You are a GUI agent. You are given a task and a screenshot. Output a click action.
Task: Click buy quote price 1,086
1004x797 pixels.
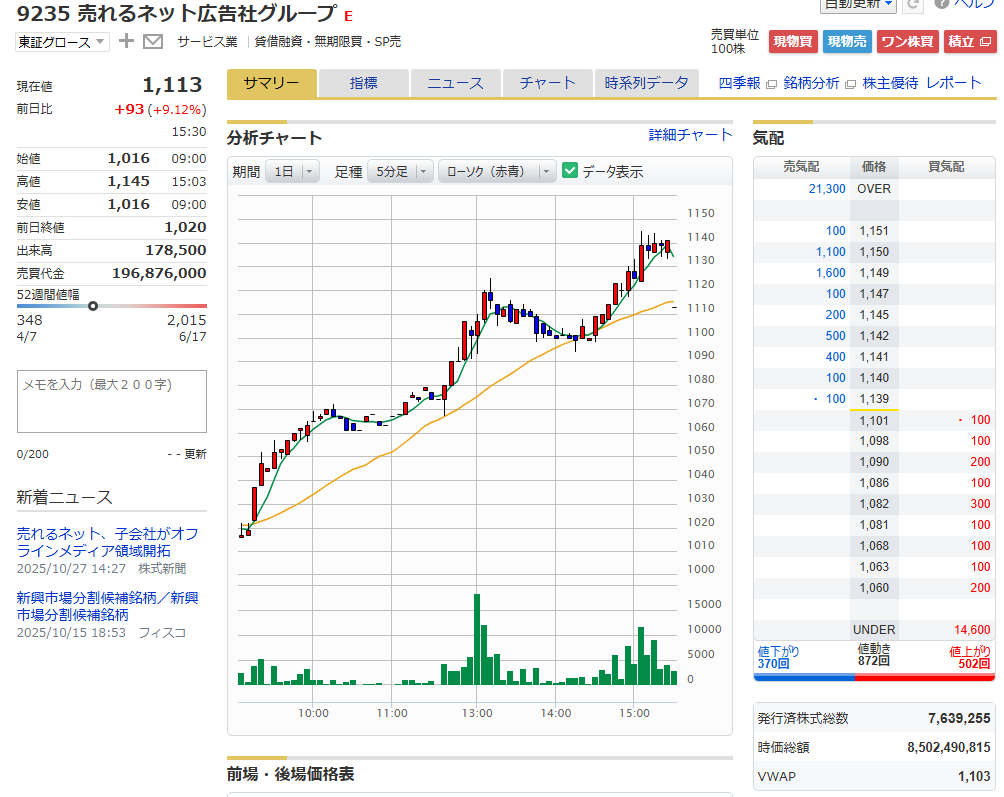[874, 483]
